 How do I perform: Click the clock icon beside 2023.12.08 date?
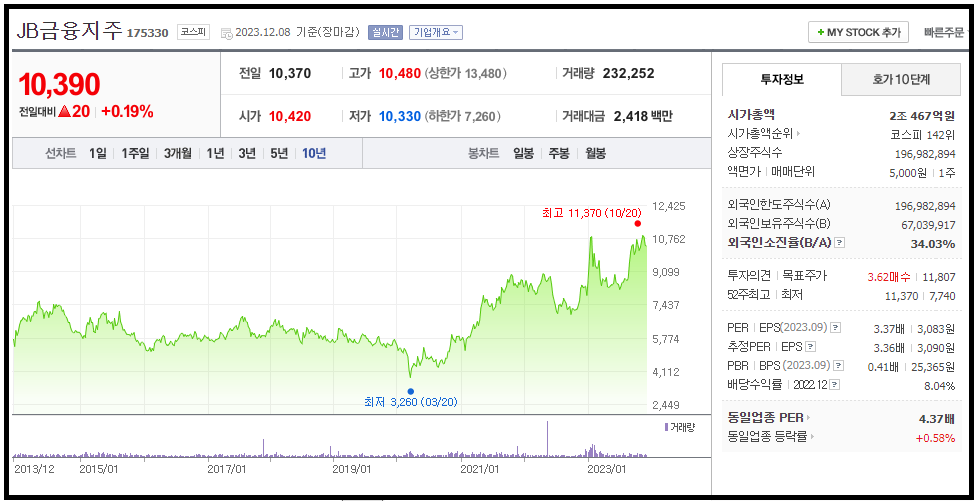(226, 32)
